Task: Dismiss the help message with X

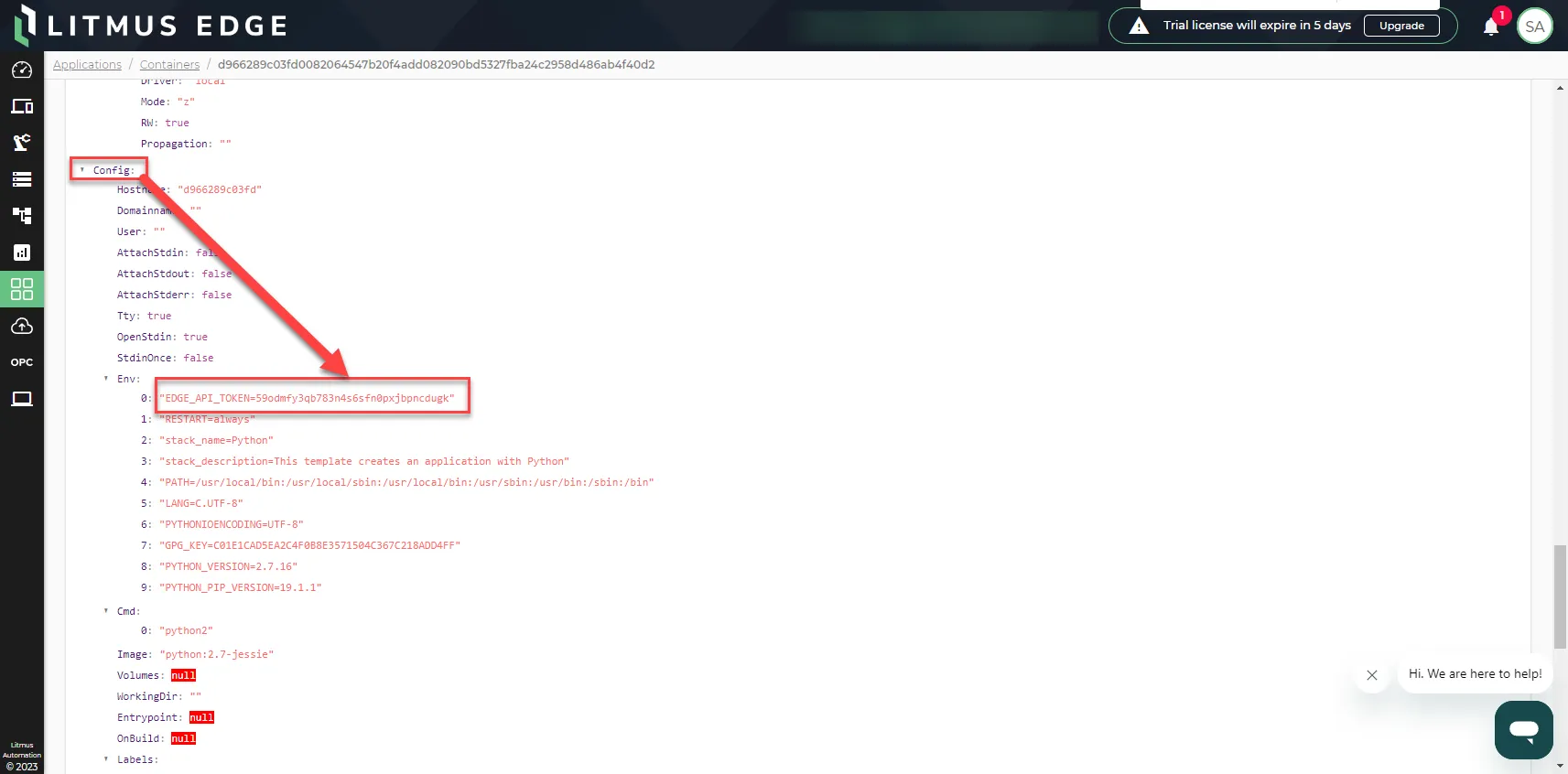Action: click(1372, 675)
